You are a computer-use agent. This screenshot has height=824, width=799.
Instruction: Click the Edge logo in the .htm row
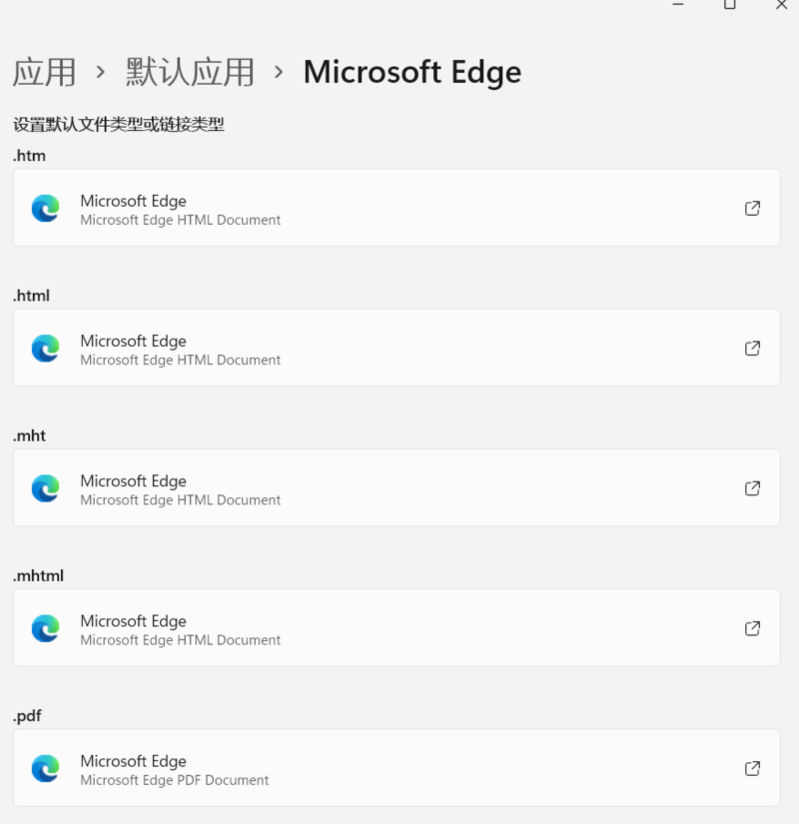click(x=45, y=208)
